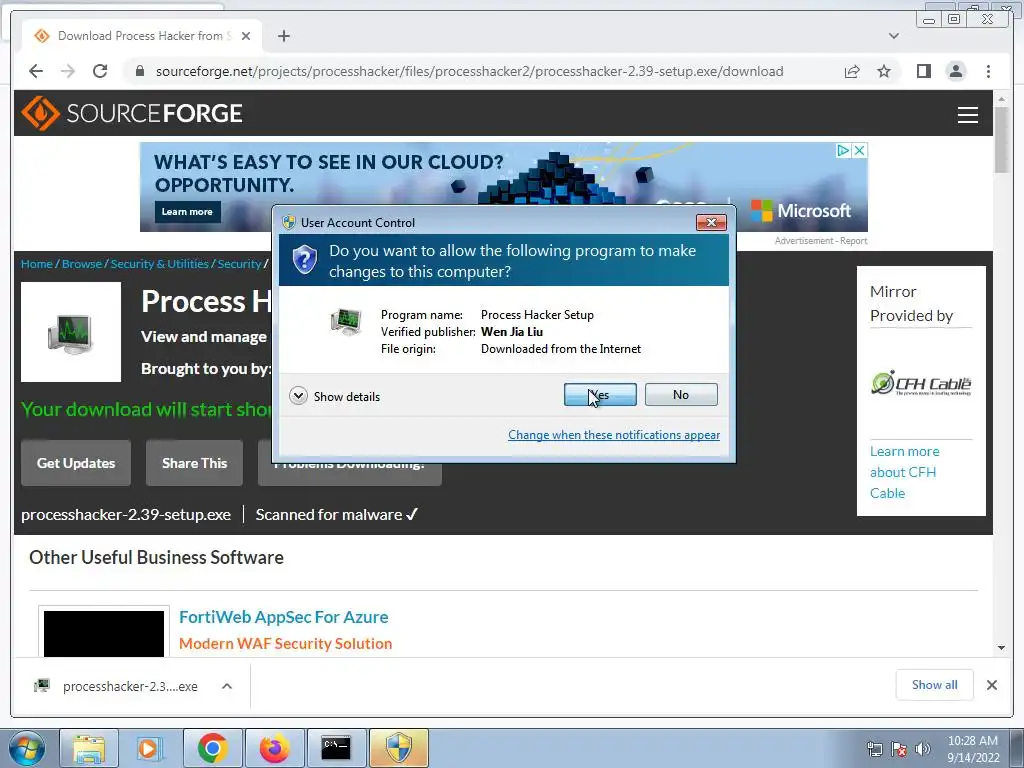Open Firefox from taskbar
1024x768 pixels.
click(x=274, y=749)
